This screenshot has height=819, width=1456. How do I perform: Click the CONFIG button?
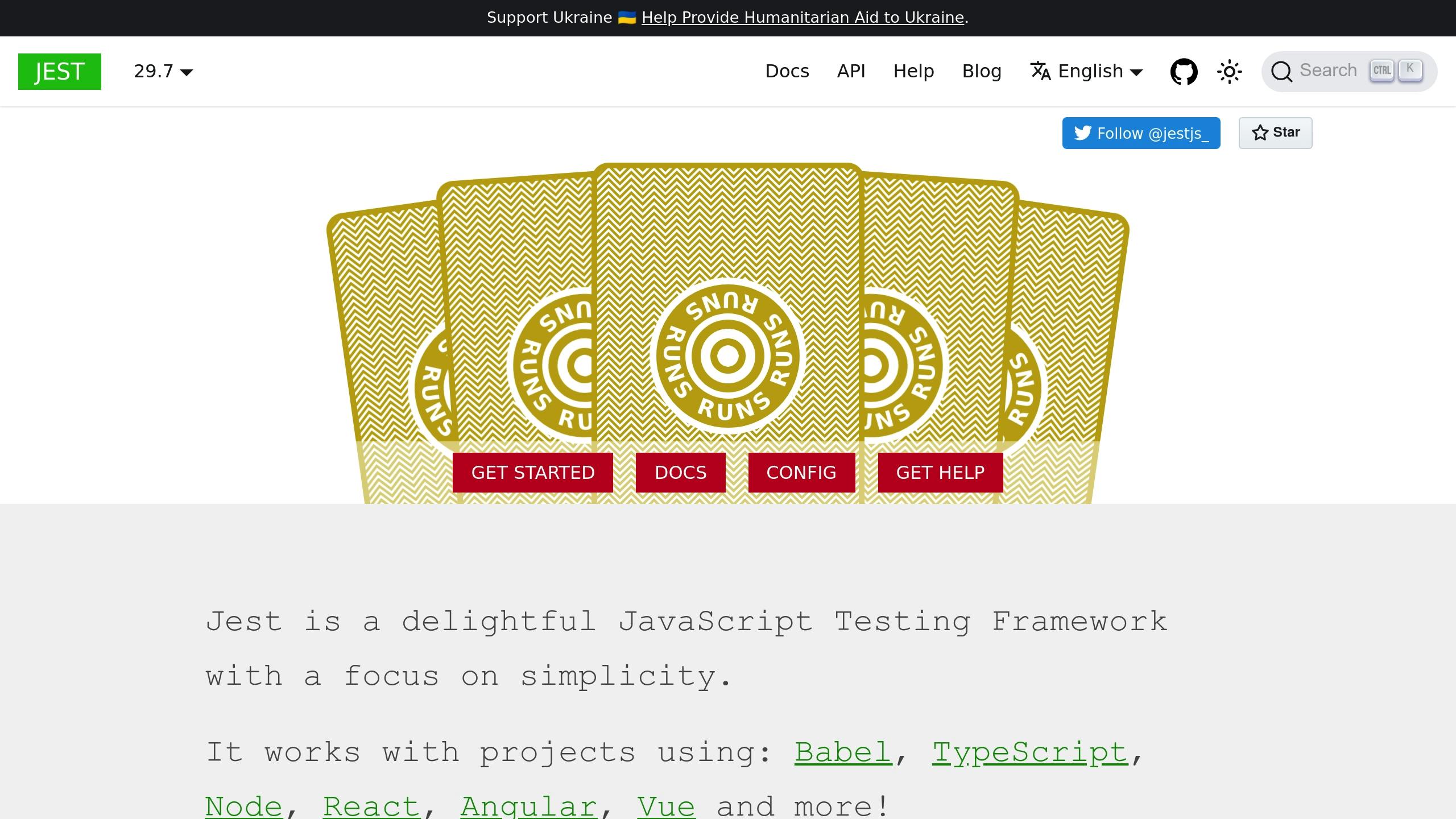(x=801, y=473)
